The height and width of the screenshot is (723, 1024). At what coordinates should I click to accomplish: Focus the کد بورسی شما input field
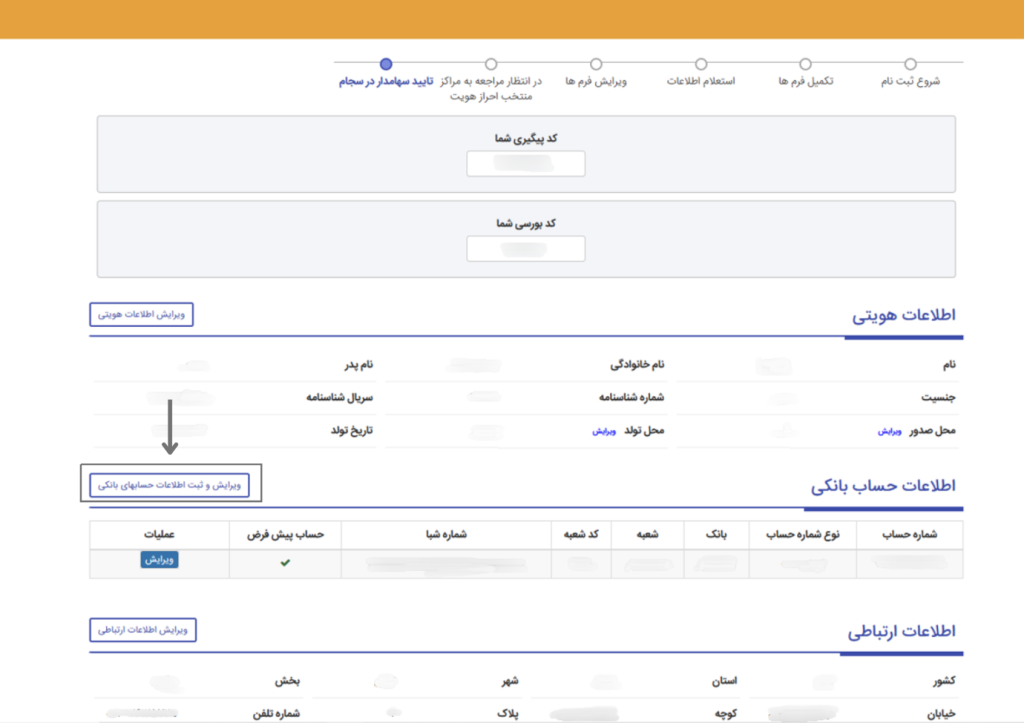pos(525,249)
